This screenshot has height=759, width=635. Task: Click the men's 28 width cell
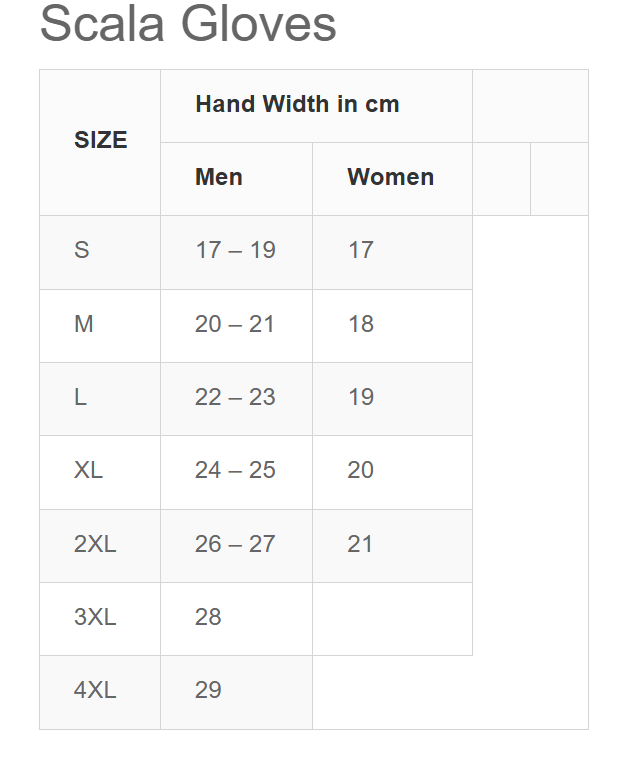pos(208,617)
